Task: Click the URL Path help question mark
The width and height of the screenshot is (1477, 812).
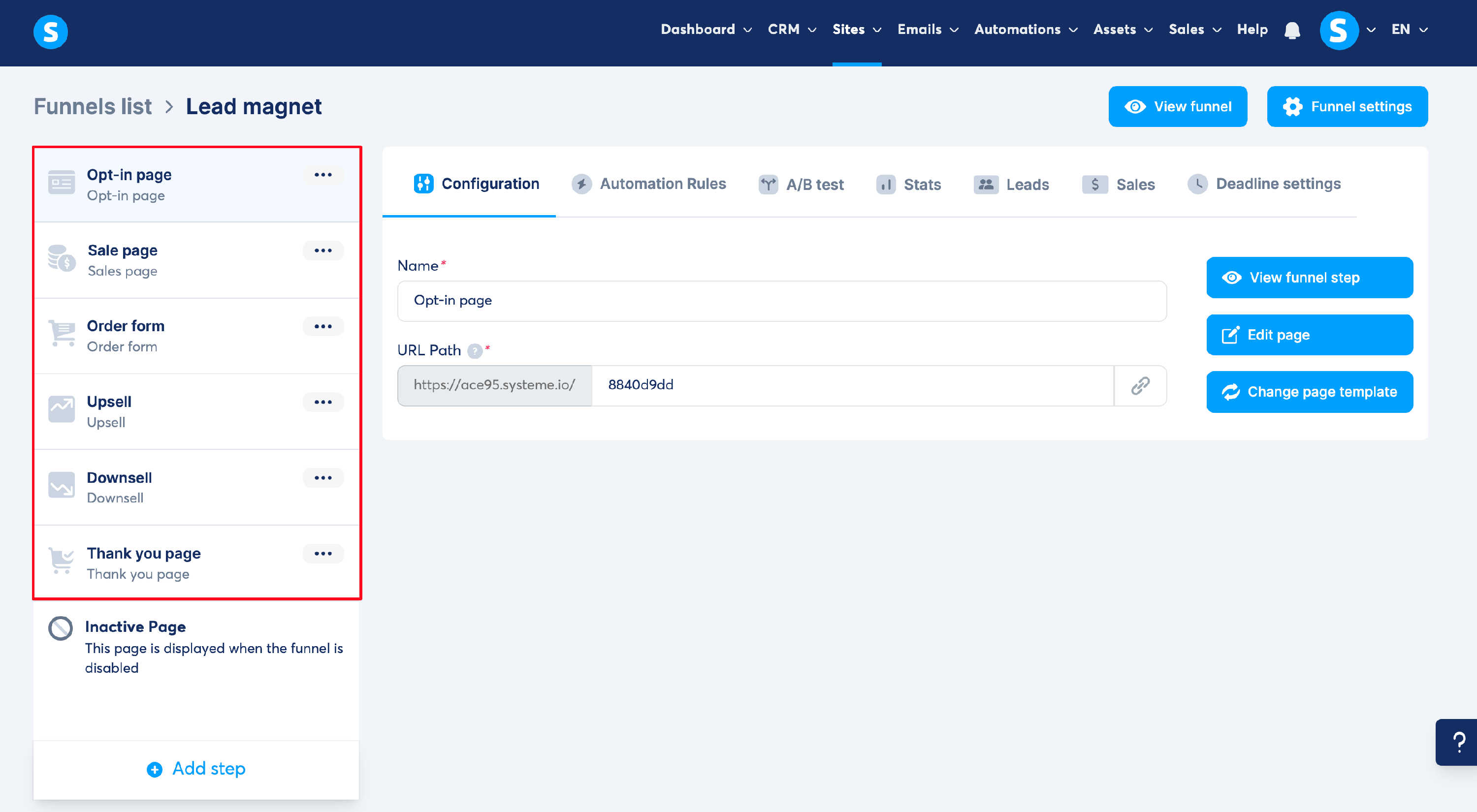Action: [474, 351]
